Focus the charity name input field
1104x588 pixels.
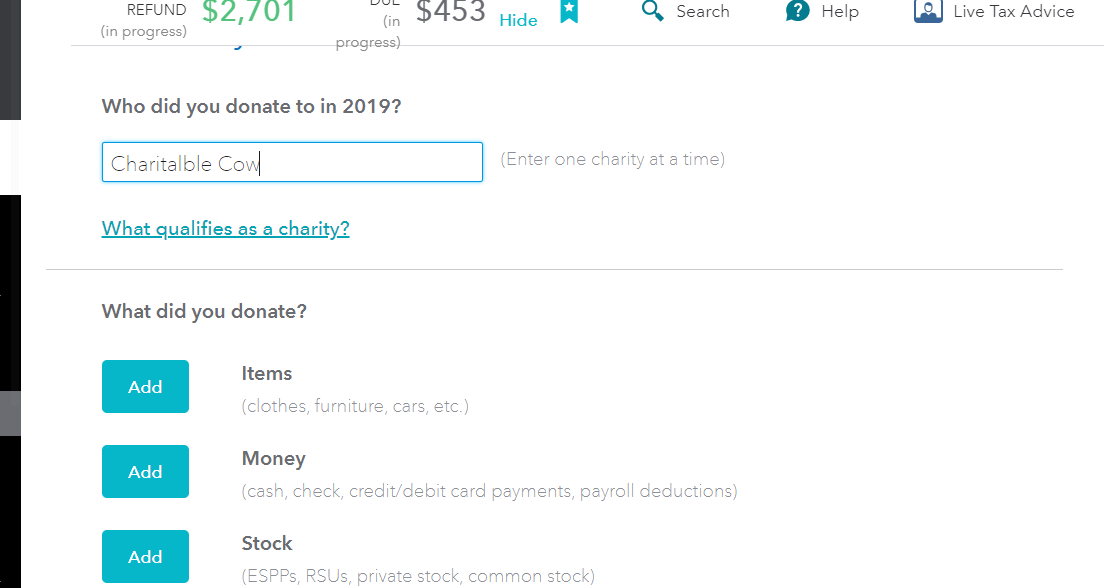click(292, 163)
